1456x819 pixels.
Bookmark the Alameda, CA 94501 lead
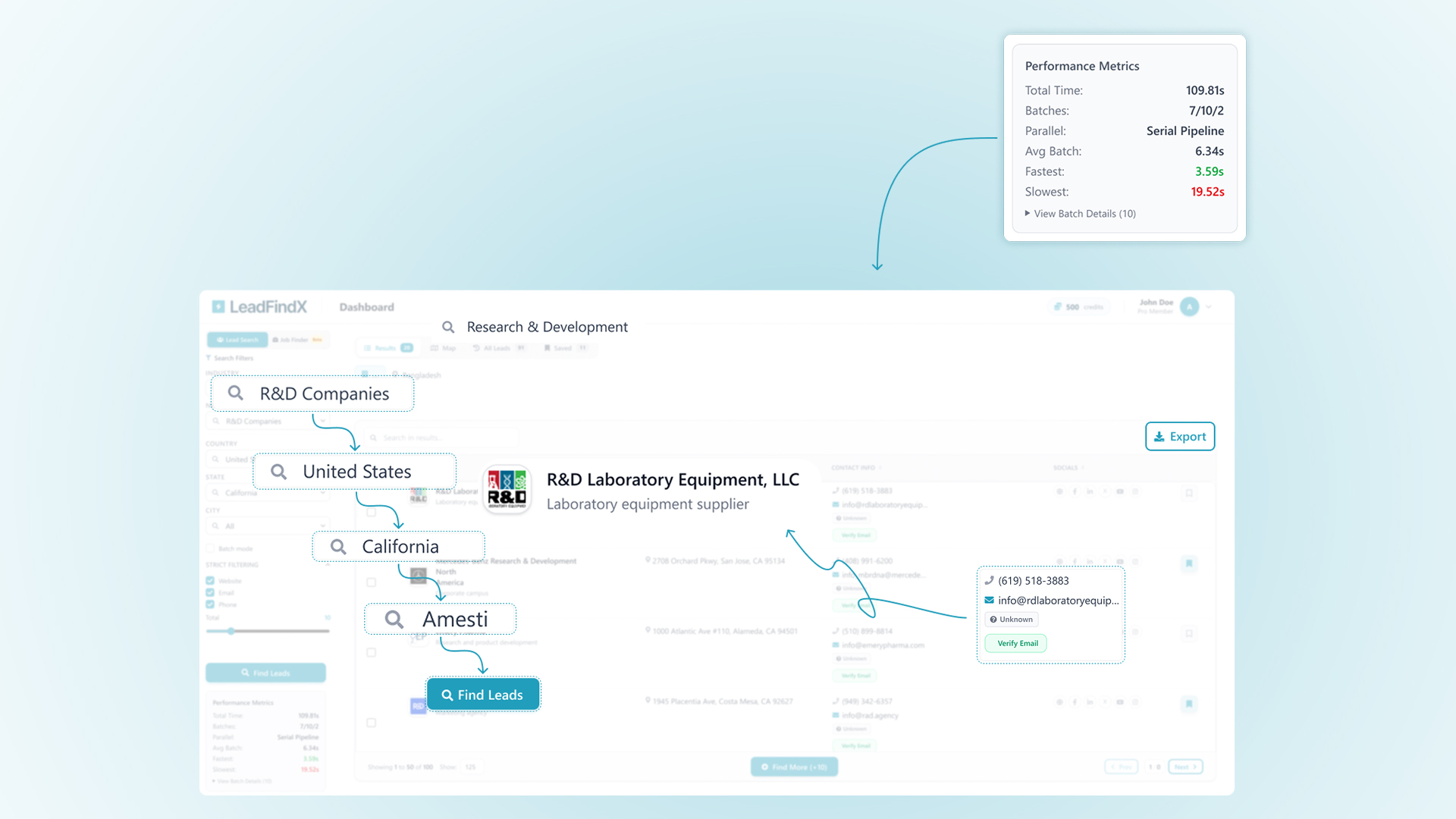point(1189,633)
